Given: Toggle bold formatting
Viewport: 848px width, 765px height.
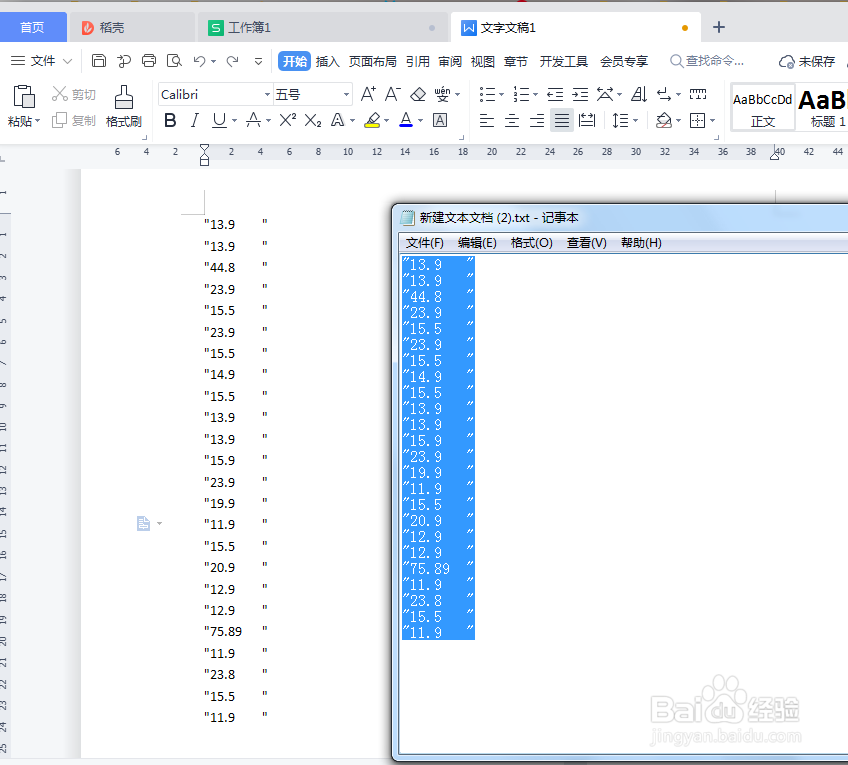Looking at the screenshot, I should click(x=170, y=121).
